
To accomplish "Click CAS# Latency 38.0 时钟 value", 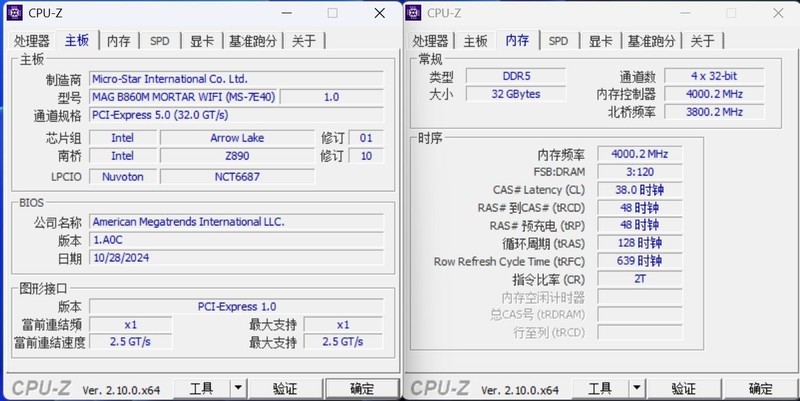I will (x=640, y=190).
